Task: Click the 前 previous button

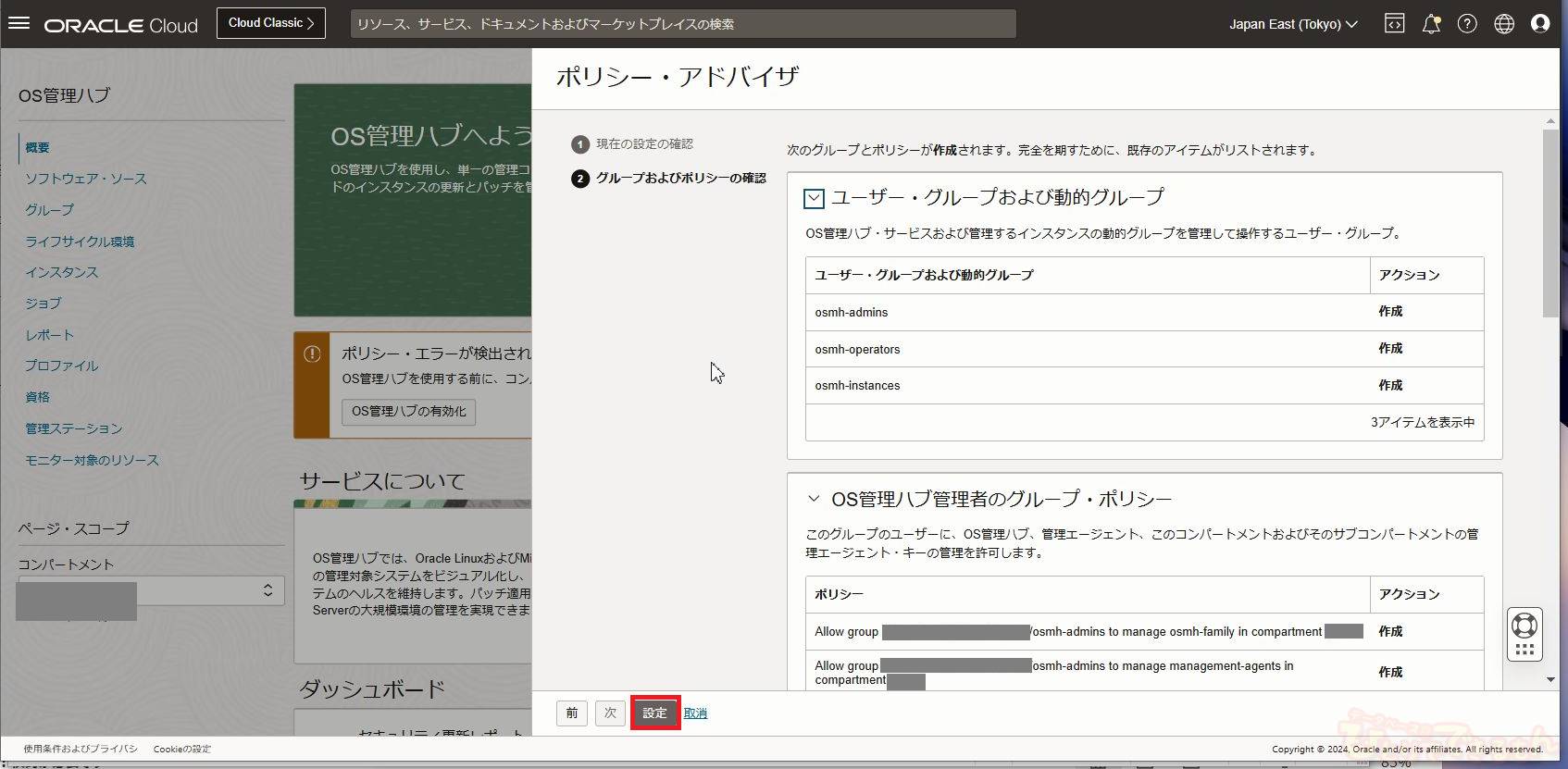Action: (571, 713)
